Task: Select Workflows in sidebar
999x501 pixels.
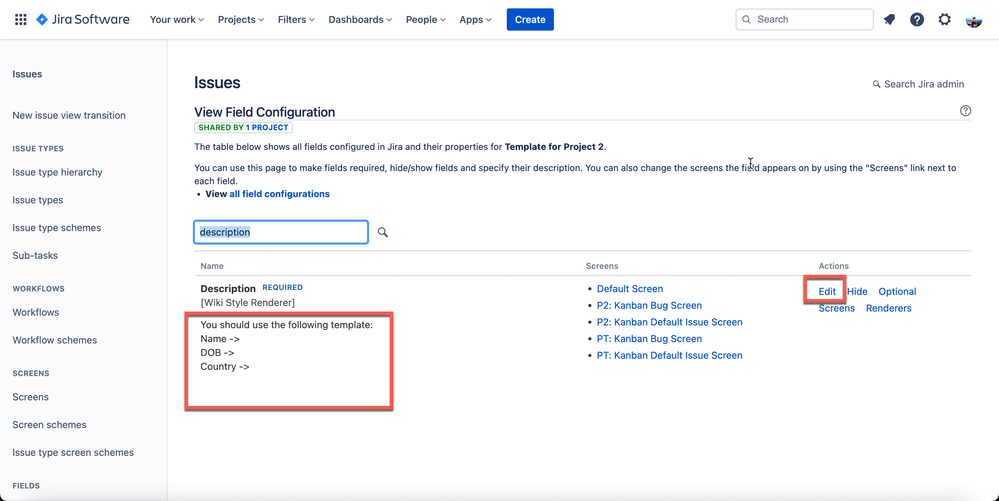Action: [x=36, y=312]
